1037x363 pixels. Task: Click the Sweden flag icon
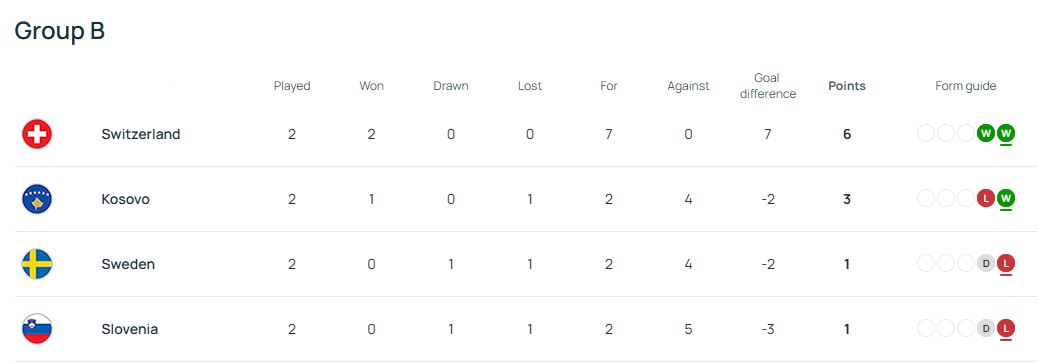(x=37, y=264)
